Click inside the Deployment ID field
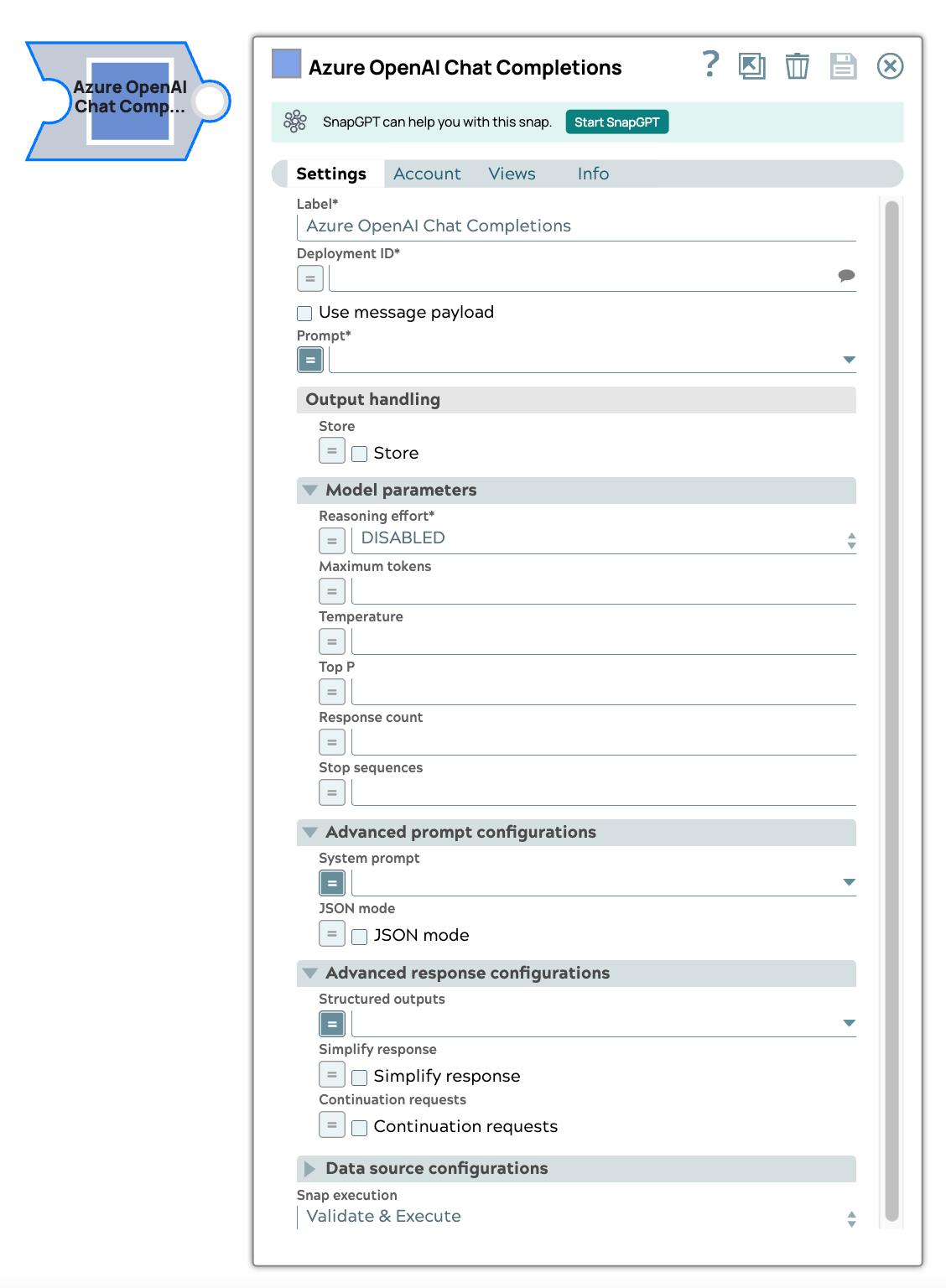Screen dimensions: 946x1288 coord(587,277)
